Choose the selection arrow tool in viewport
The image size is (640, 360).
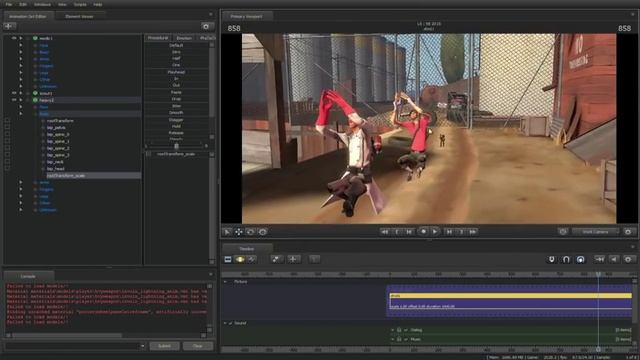[x=227, y=232]
